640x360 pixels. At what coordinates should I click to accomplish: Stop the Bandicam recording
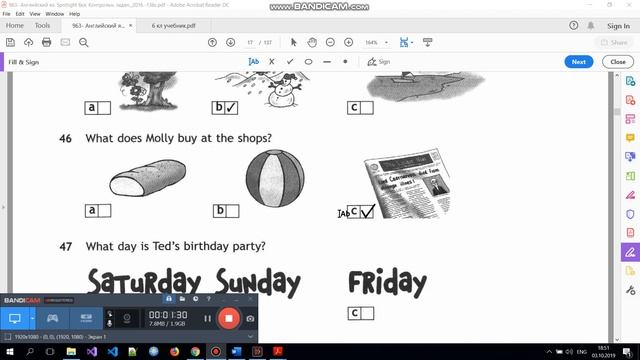point(229,318)
